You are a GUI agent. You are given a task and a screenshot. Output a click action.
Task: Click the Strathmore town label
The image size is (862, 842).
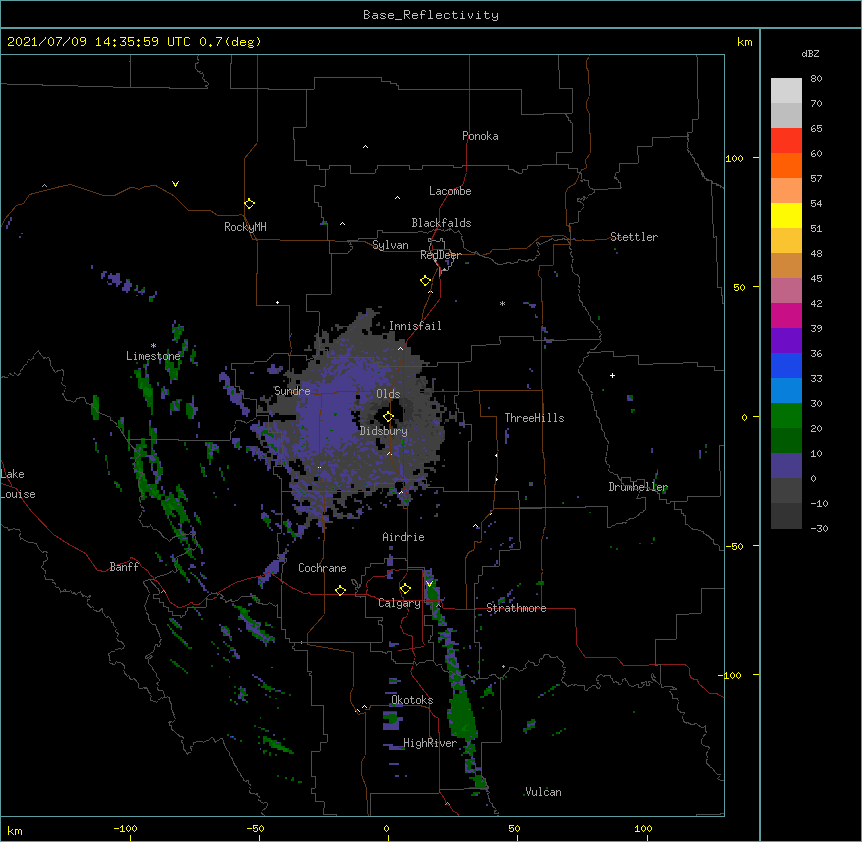pyautogui.click(x=516, y=608)
